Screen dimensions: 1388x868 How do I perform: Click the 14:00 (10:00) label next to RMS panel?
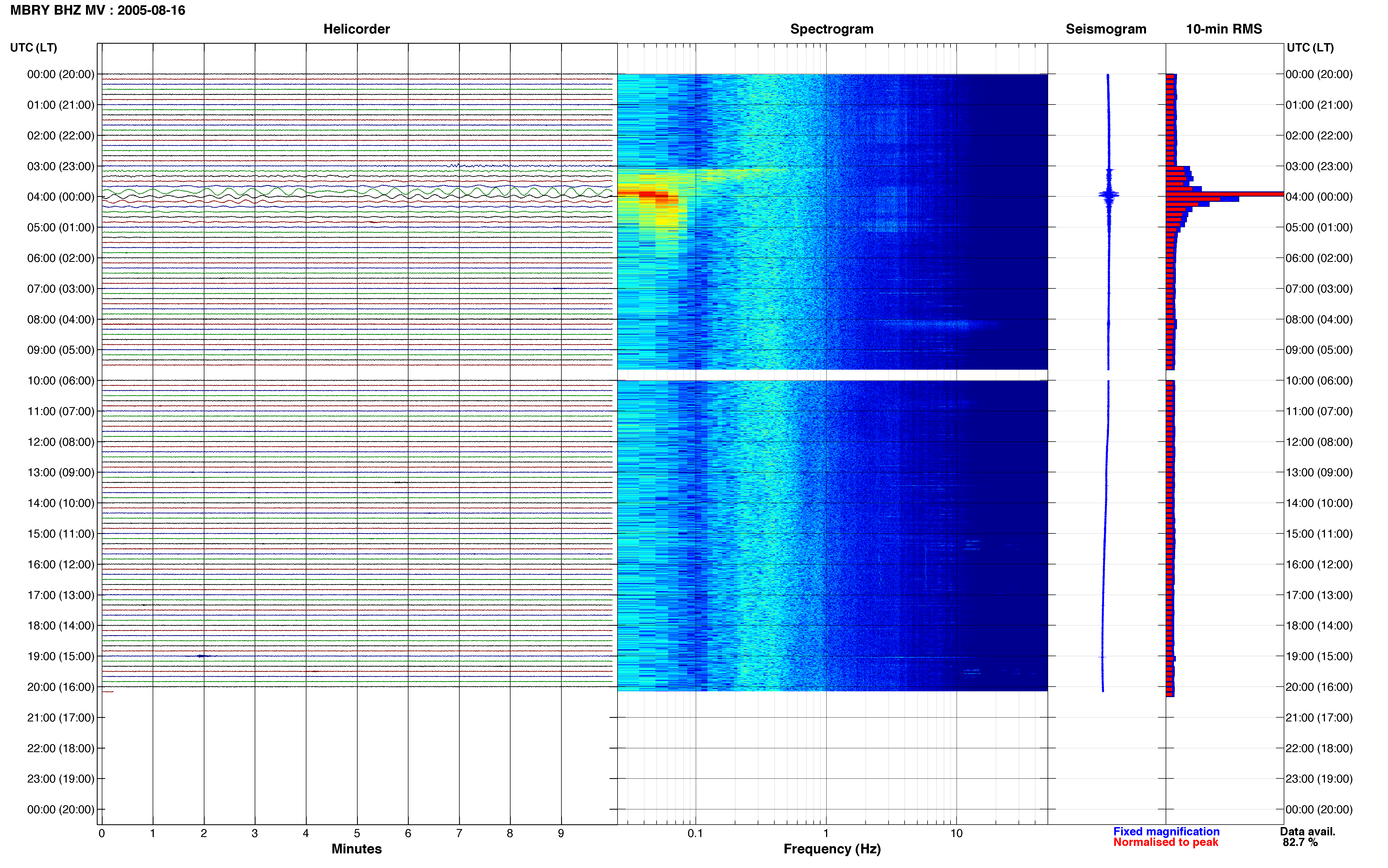click(1319, 504)
